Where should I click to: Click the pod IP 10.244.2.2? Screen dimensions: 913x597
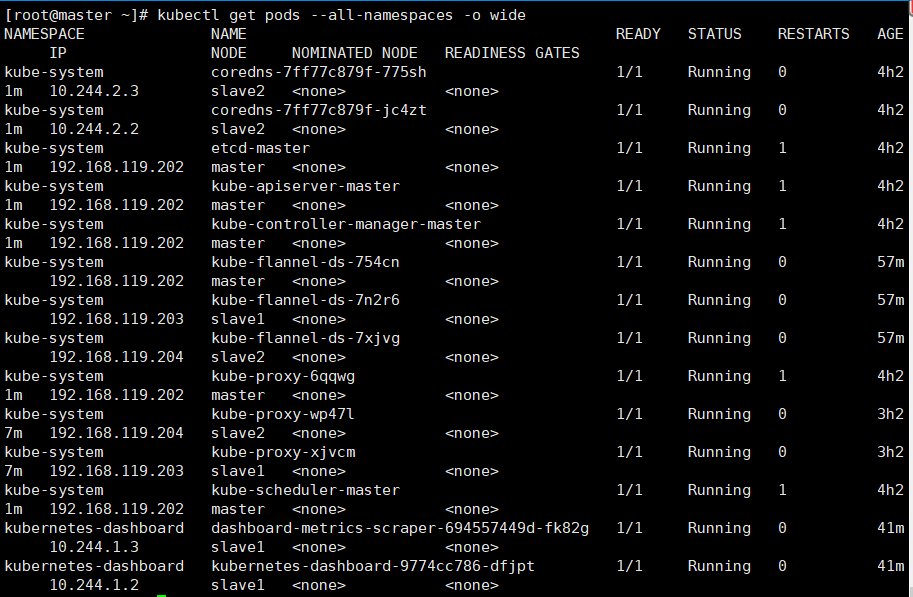coord(94,129)
